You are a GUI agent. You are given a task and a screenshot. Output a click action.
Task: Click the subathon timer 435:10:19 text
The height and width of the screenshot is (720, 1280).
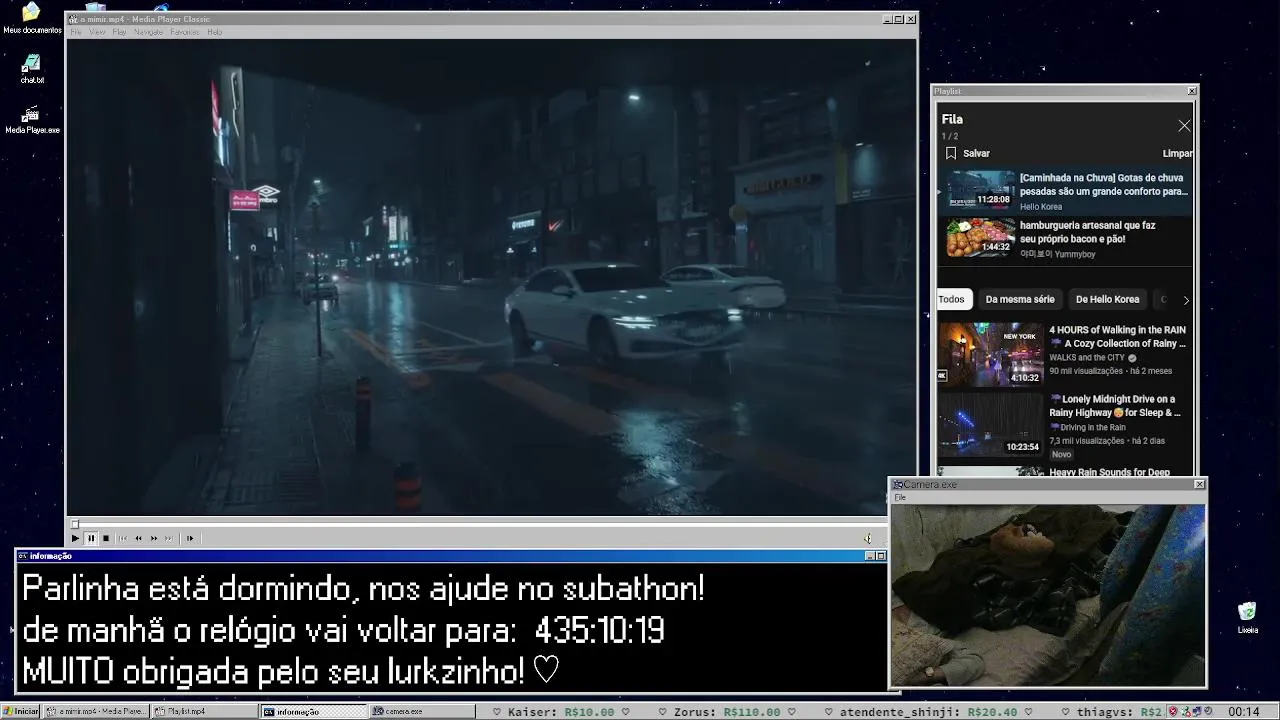[599, 631]
